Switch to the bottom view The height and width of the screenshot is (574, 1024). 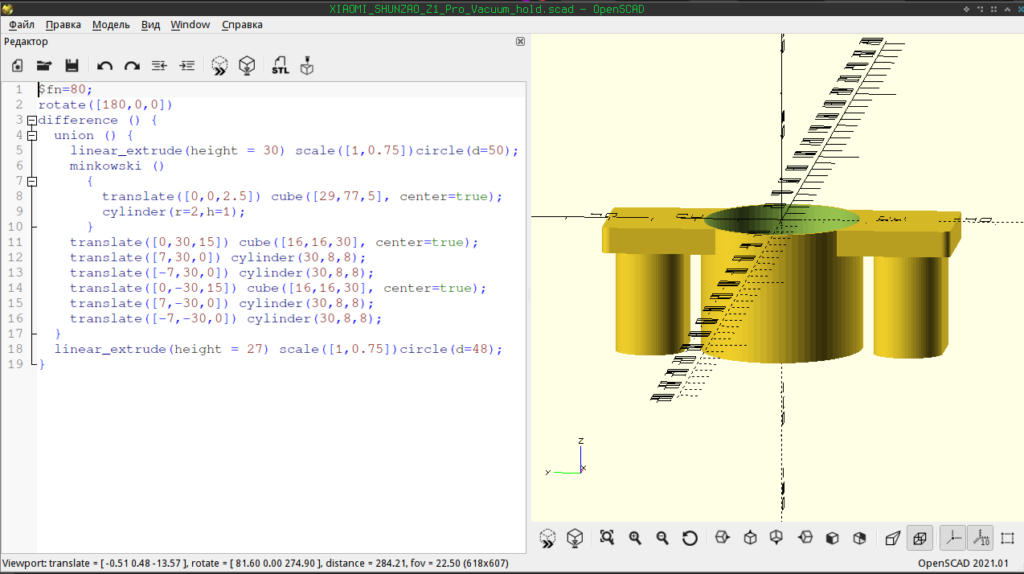pos(776,538)
